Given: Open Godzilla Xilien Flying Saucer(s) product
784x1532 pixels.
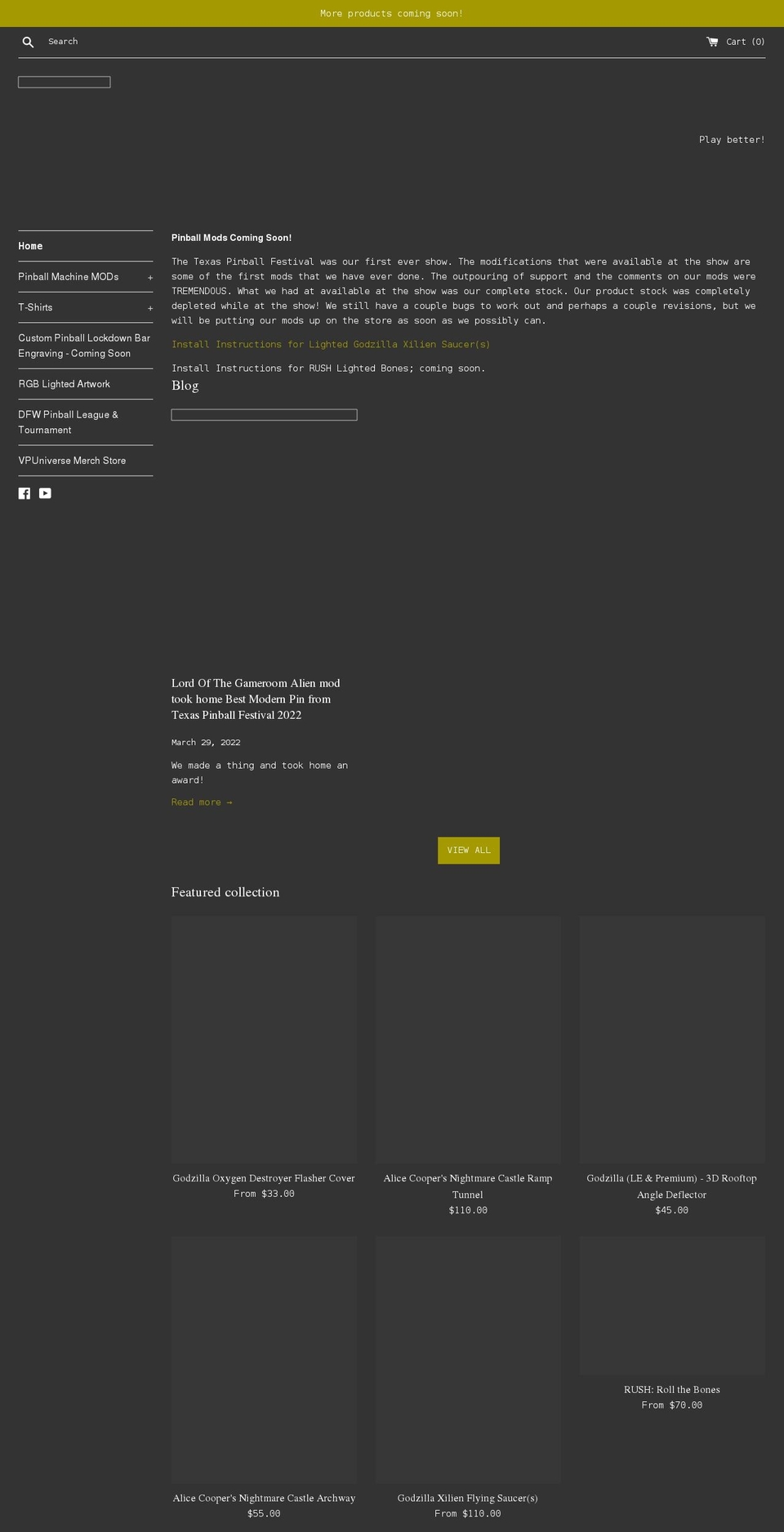Looking at the screenshot, I should [468, 1499].
